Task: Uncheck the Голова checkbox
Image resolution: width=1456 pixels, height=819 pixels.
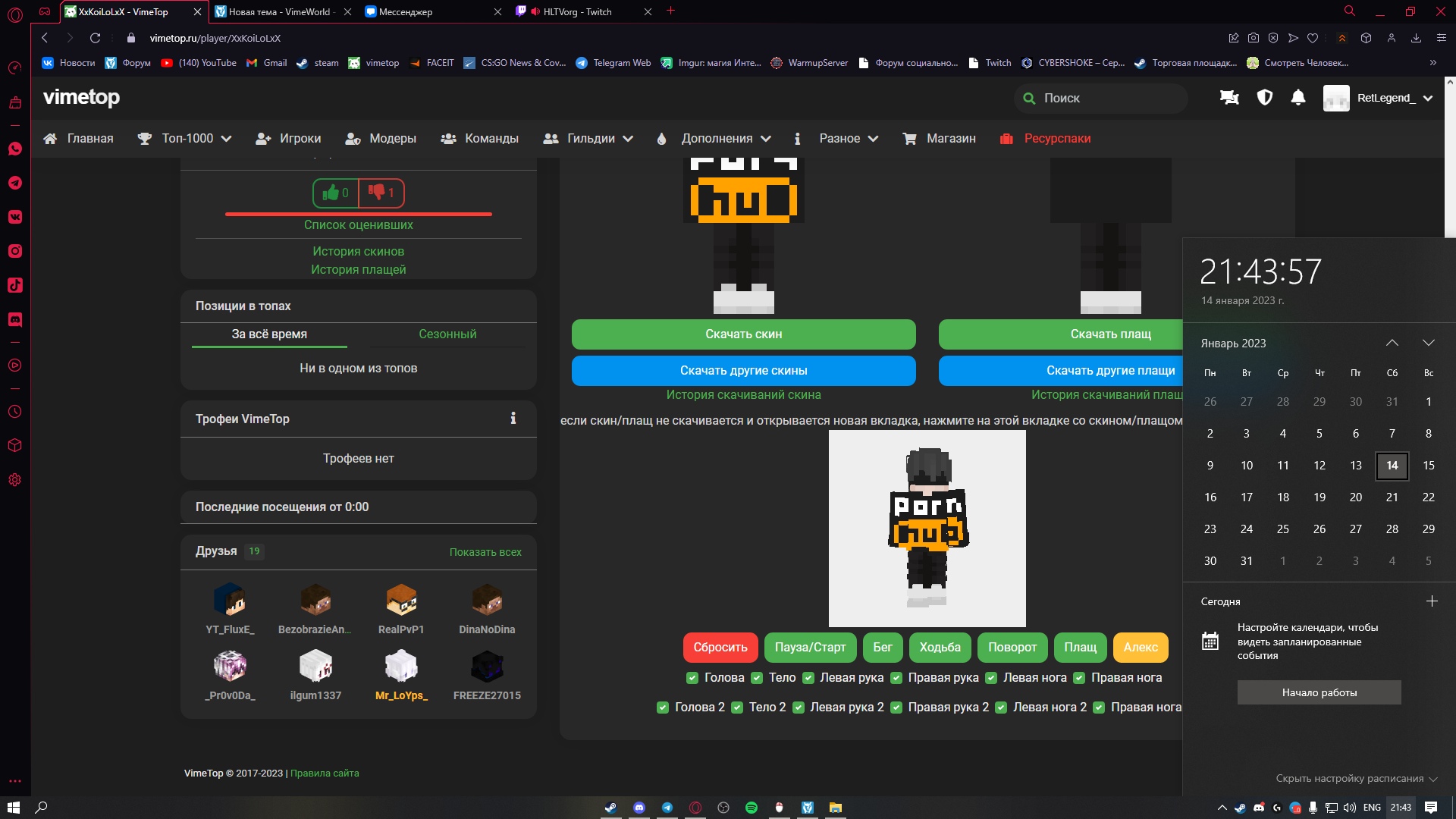Action: 692,678
